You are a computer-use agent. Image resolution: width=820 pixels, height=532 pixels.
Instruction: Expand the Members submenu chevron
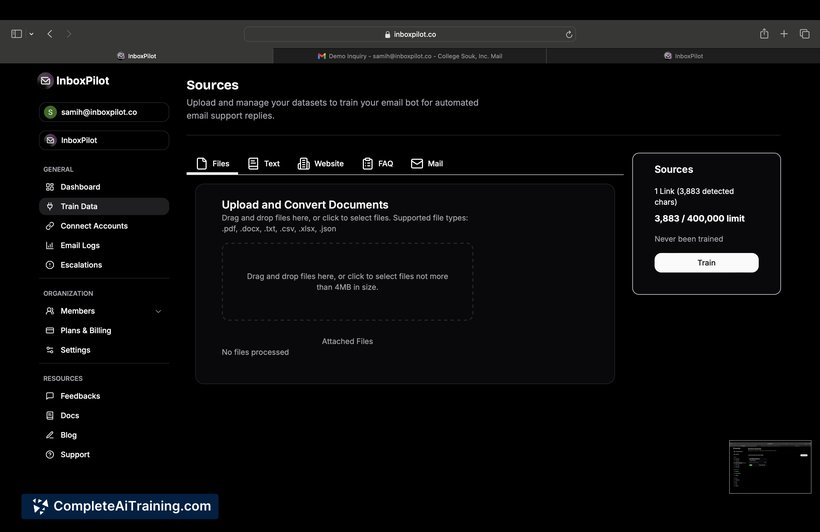coord(158,311)
